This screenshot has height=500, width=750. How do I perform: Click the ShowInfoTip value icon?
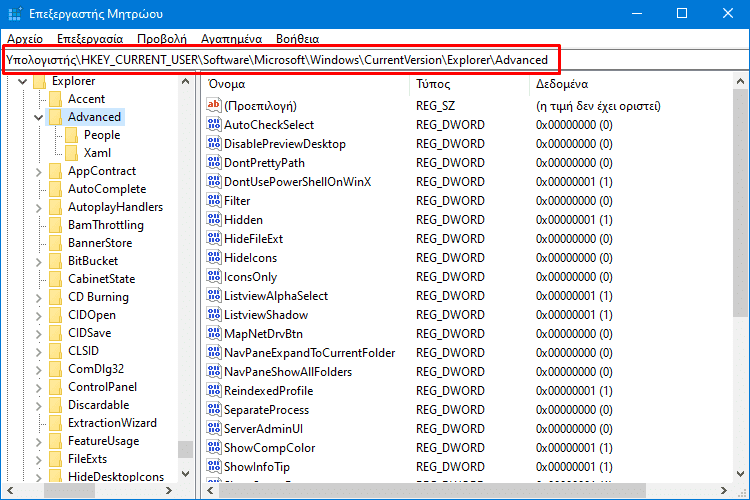(x=213, y=466)
